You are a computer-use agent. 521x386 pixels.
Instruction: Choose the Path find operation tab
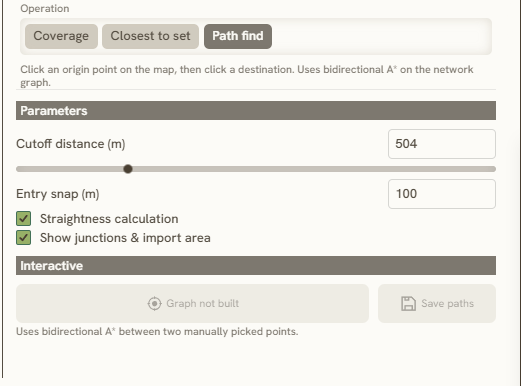(x=238, y=36)
